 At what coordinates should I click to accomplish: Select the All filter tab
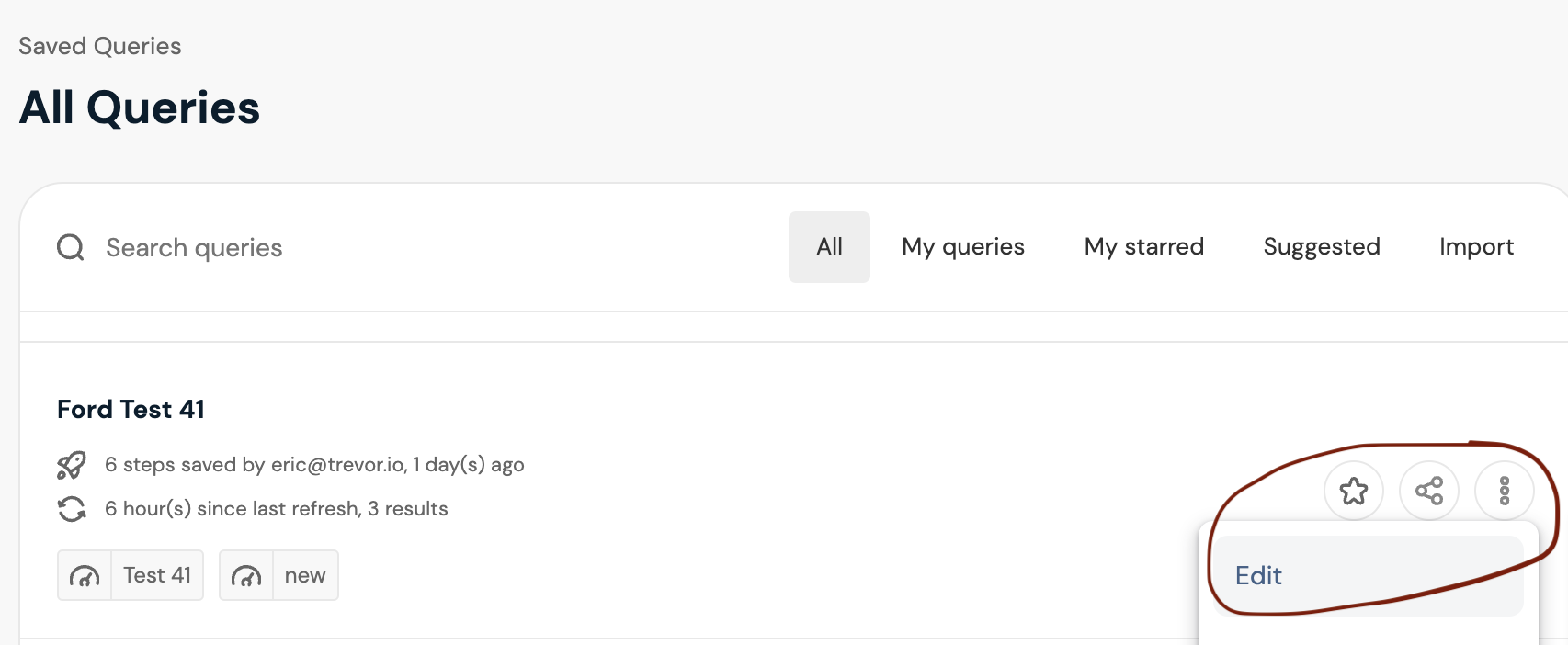pos(829,247)
